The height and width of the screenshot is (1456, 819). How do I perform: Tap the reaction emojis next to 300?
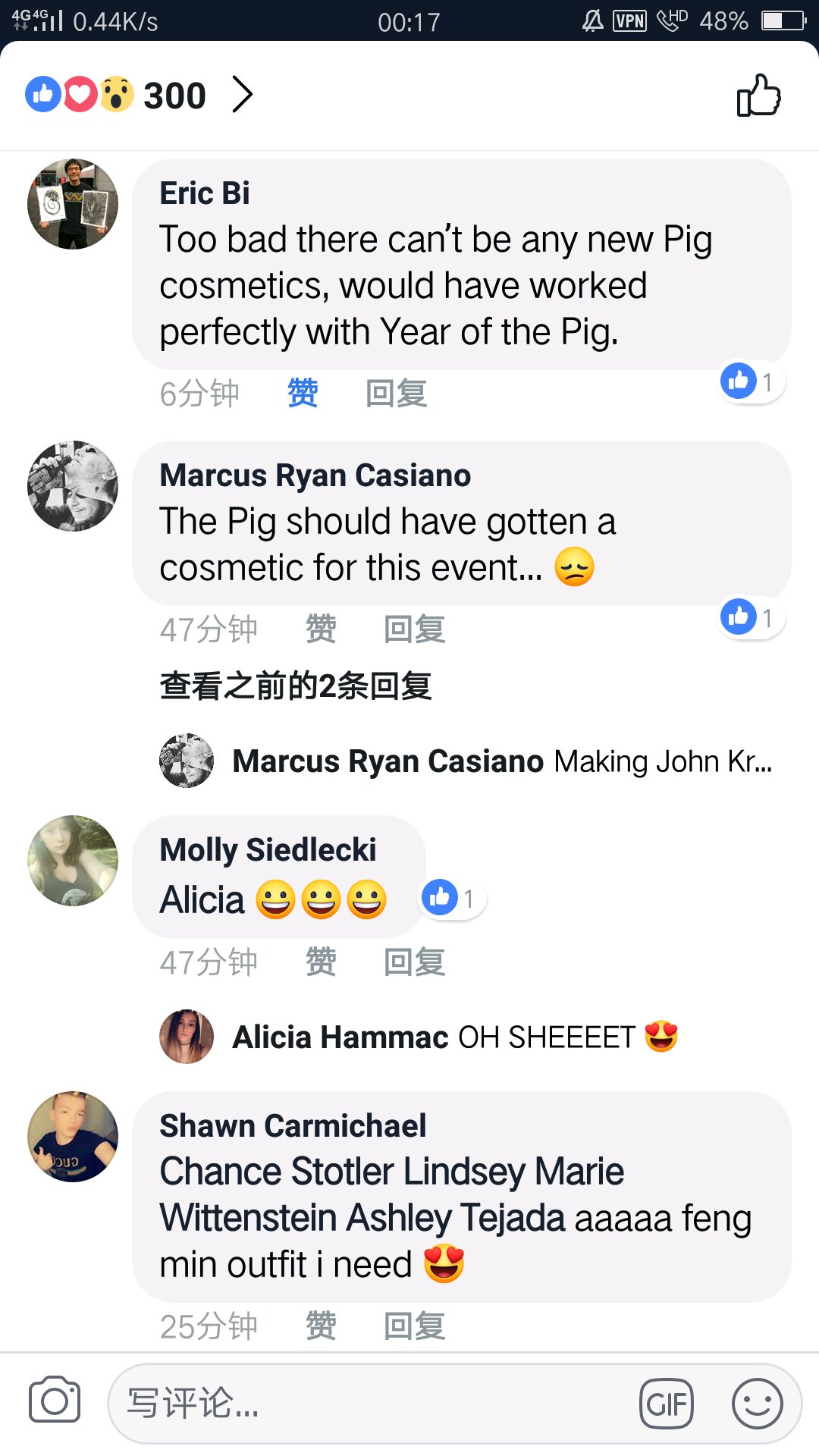pyautogui.click(x=80, y=95)
